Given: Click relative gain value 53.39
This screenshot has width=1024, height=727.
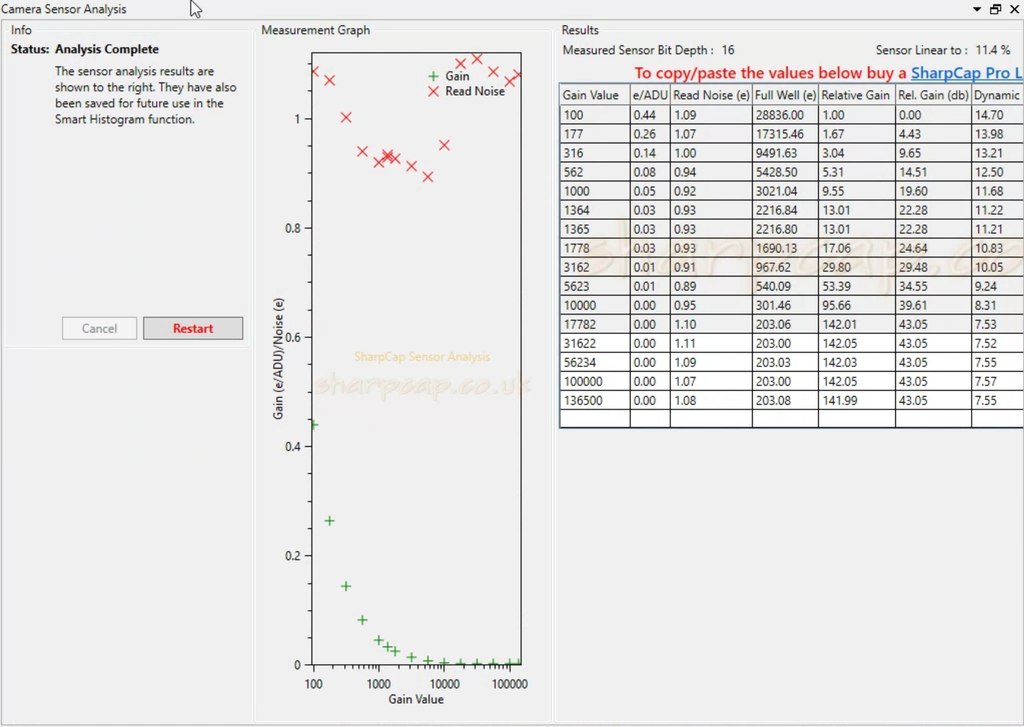Looking at the screenshot, I should (856, 286).
